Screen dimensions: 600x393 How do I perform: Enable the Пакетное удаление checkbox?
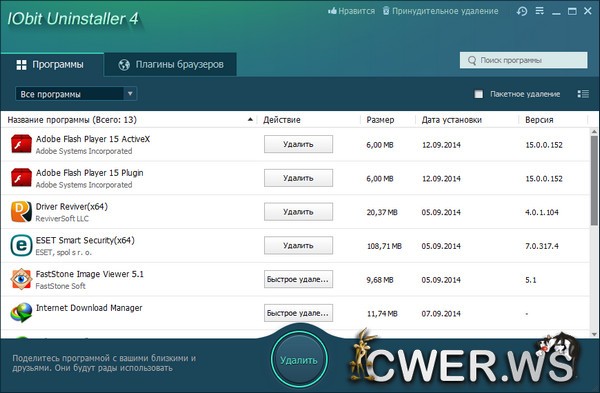pos(478,94)
